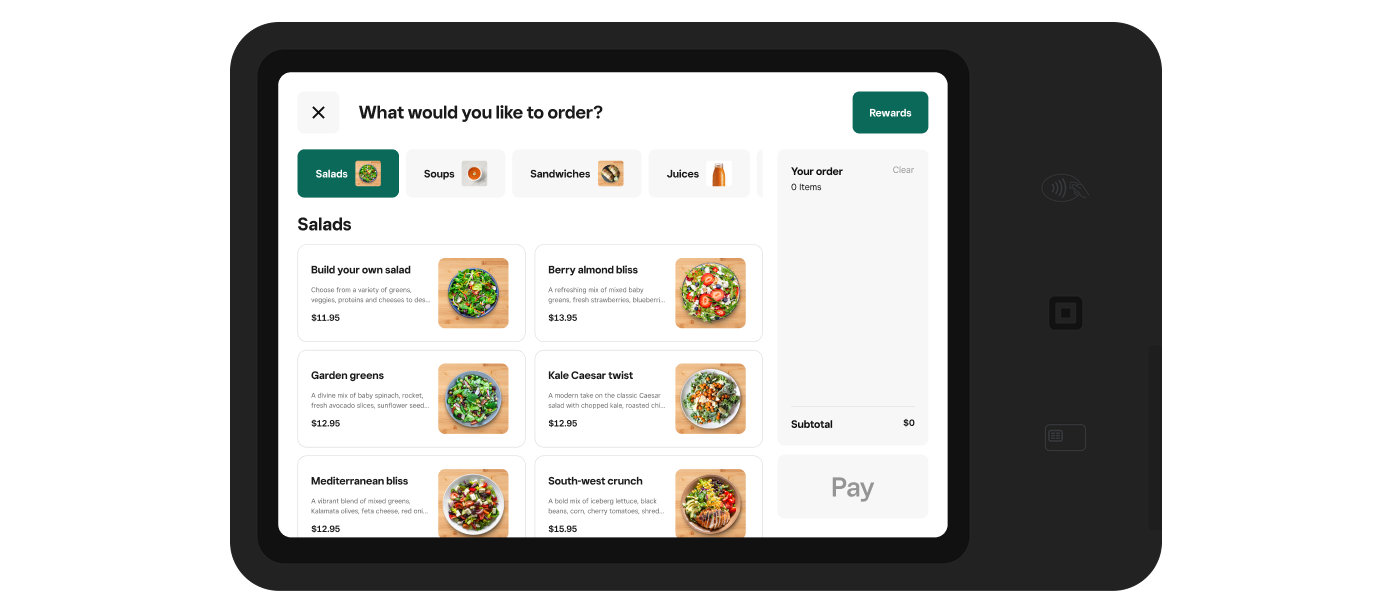Add Garden greens salad to order
Viewport: 1392px width, 614px height.
[411, 399]
